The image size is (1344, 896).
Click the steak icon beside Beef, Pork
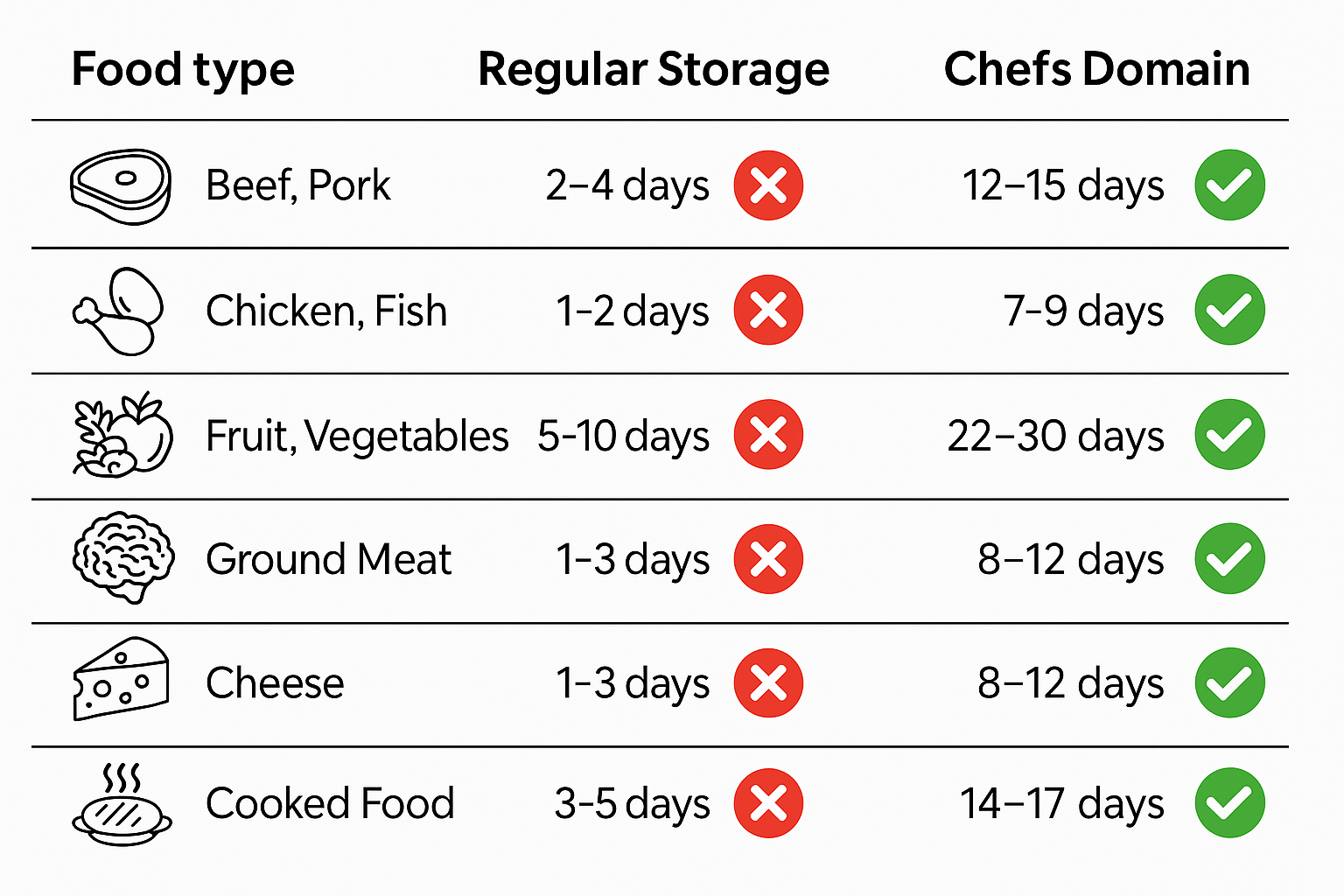(x=121, y=185)
